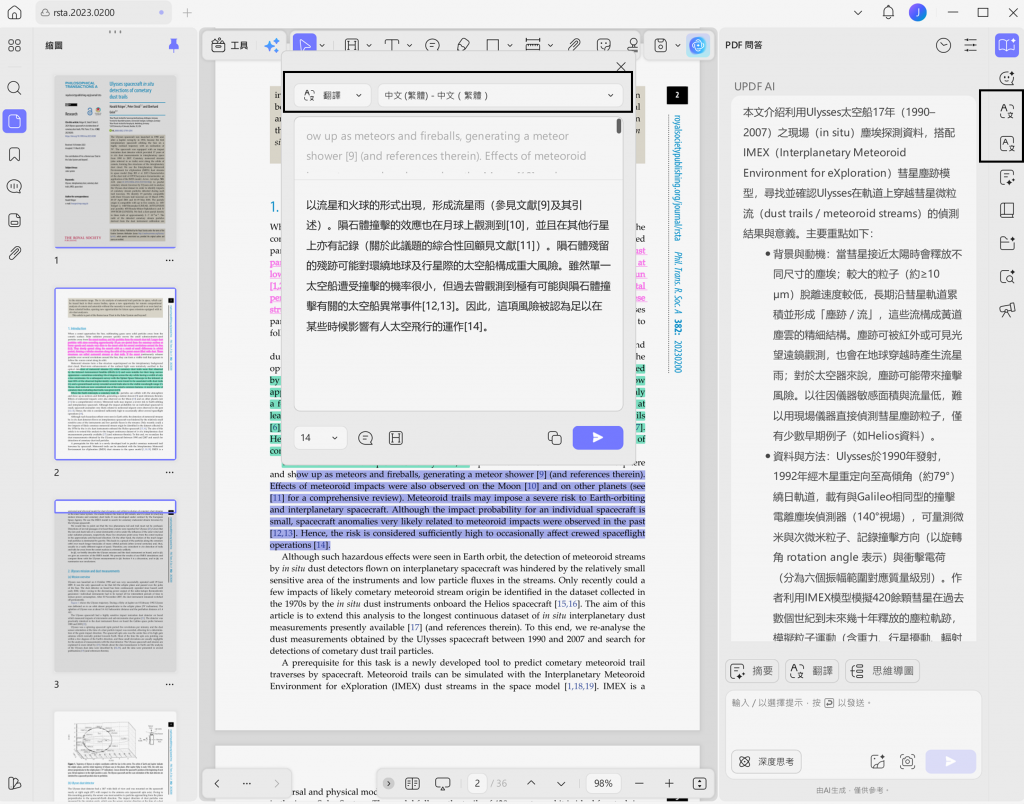Switch to rsta.2023.0200 tab
The width and height of the screenshot is (1024, 804).
(x=103, y=12)
